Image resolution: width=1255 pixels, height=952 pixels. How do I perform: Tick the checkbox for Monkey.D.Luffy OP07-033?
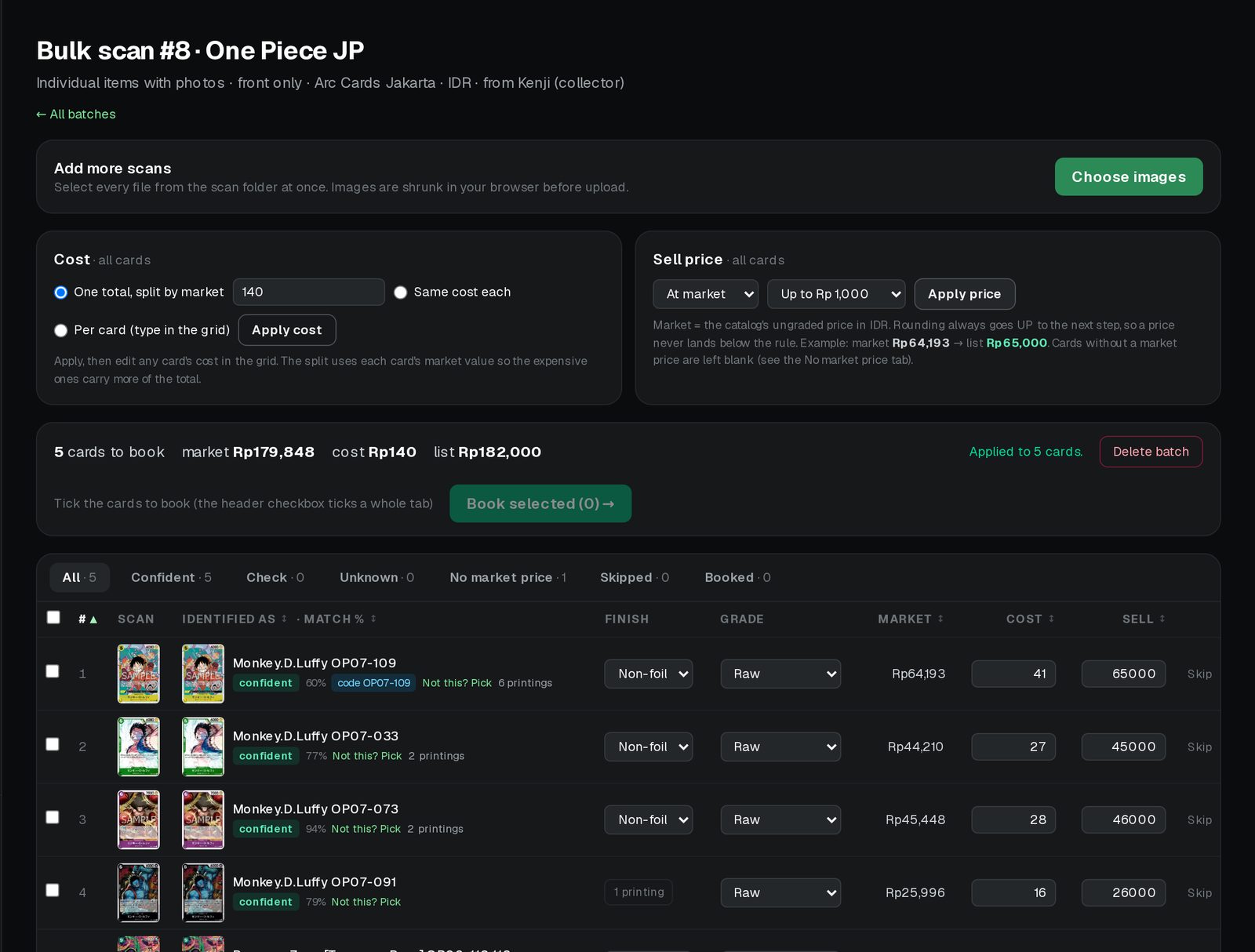pyautogui.click(x=53, y=744)
